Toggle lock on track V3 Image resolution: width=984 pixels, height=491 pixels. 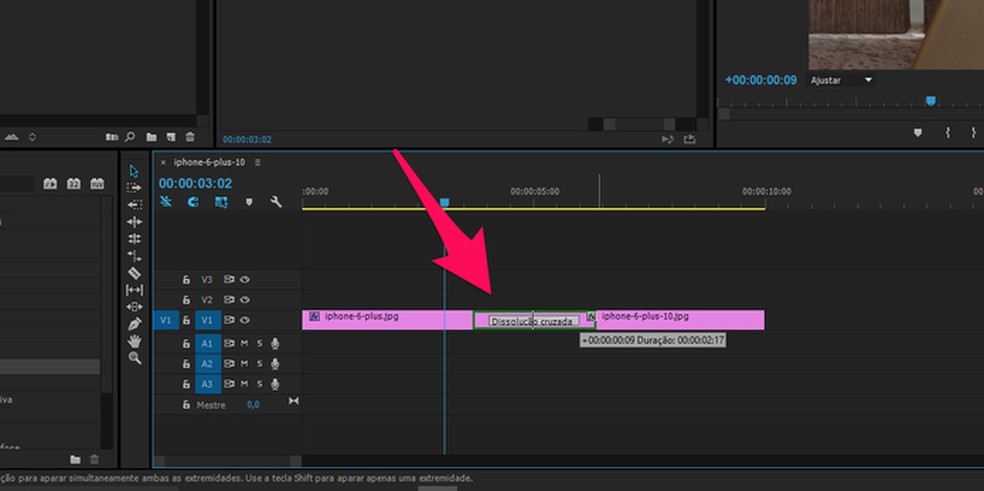click(186, 279)
